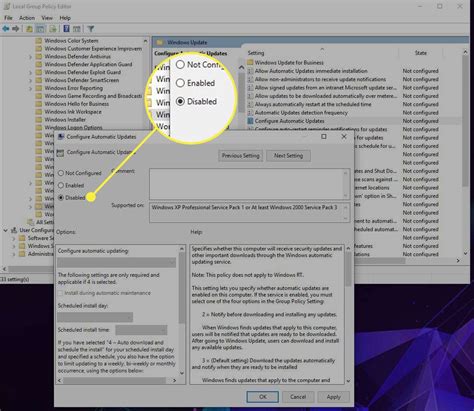474x411 pixels.
Task: Select the Disabled radio button in dialog
Action: 61,197
